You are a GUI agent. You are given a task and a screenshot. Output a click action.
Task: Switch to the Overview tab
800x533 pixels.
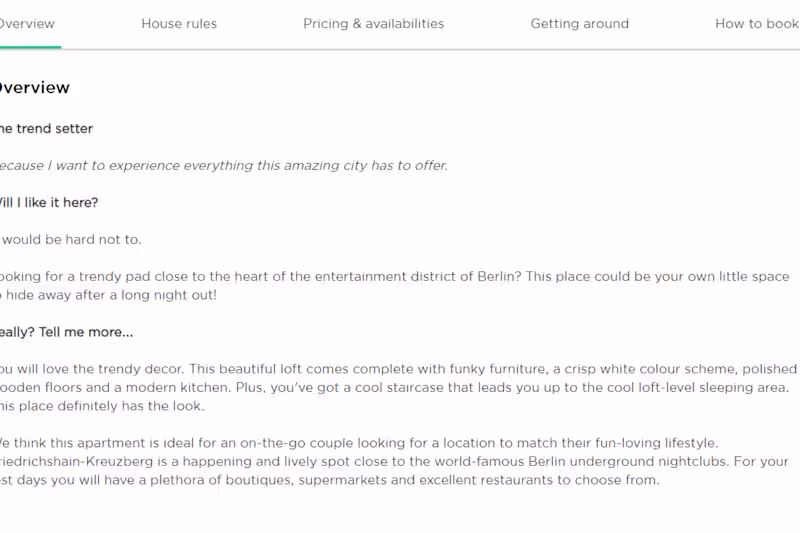click(x=27, y=24)
